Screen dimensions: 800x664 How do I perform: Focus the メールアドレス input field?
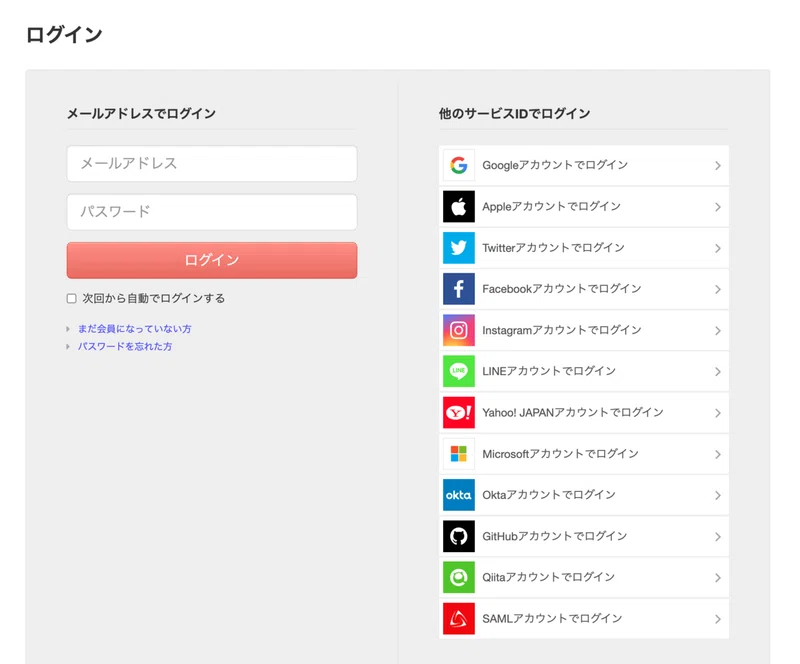click(x=212, y=163)
